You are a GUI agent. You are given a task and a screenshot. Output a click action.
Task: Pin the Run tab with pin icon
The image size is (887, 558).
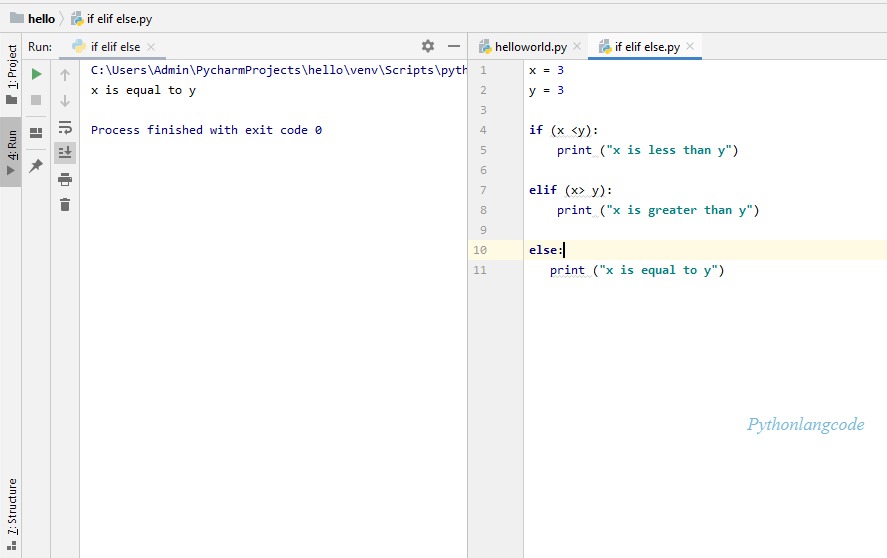[x=36, y=165]
